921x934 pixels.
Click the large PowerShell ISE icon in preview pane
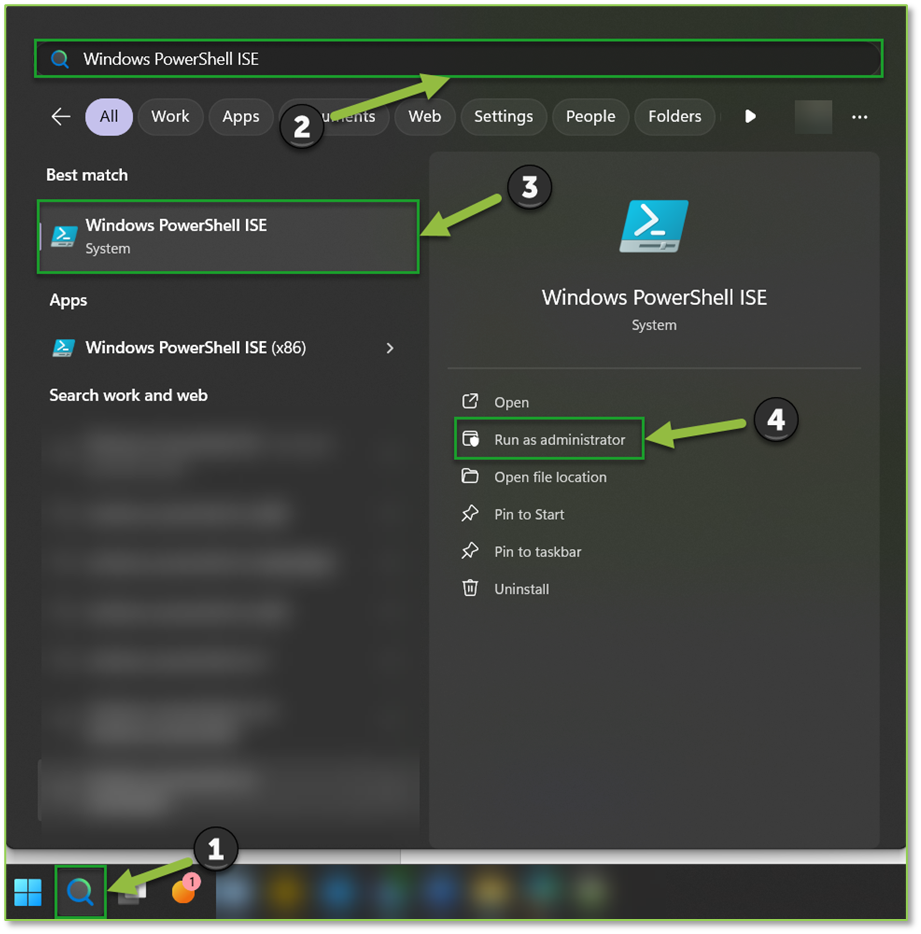[x=653, y=224]
